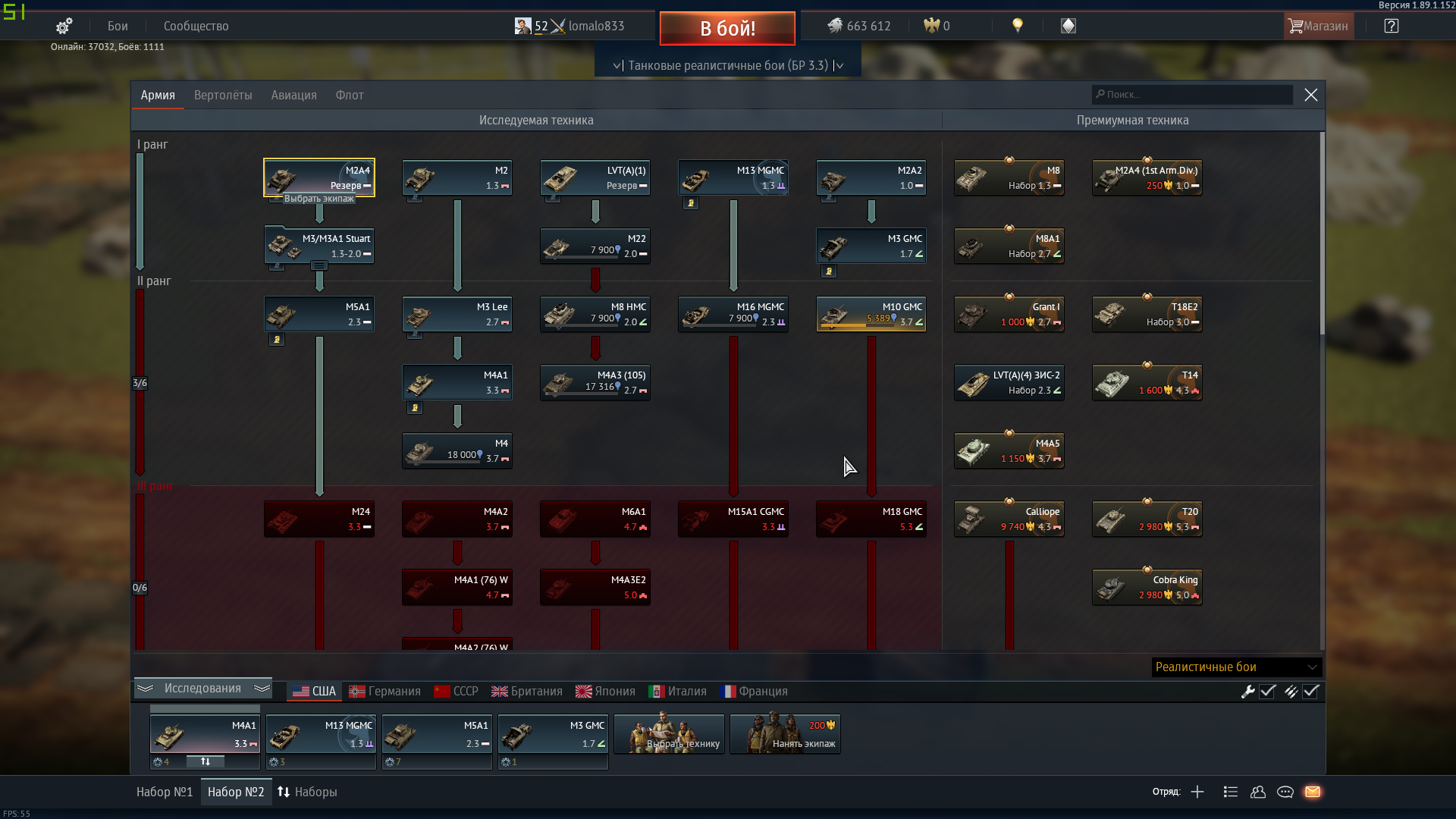Click the В бой! battle button
This screenshot has height=819, width=1456.
pos(727,28)
